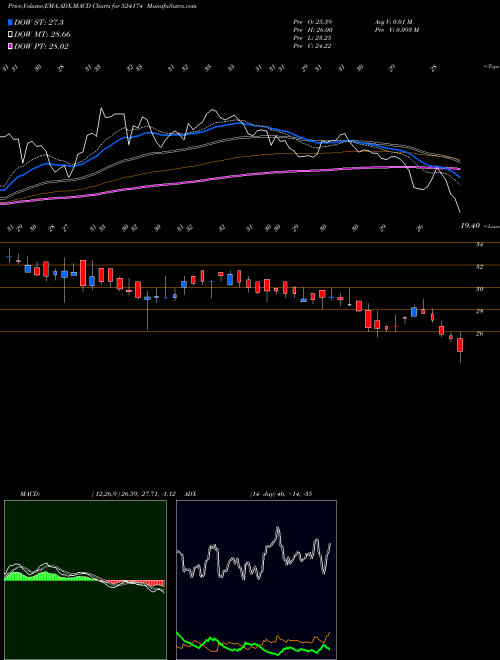Click the white DOW MT legend swatch

pos(11,35)
